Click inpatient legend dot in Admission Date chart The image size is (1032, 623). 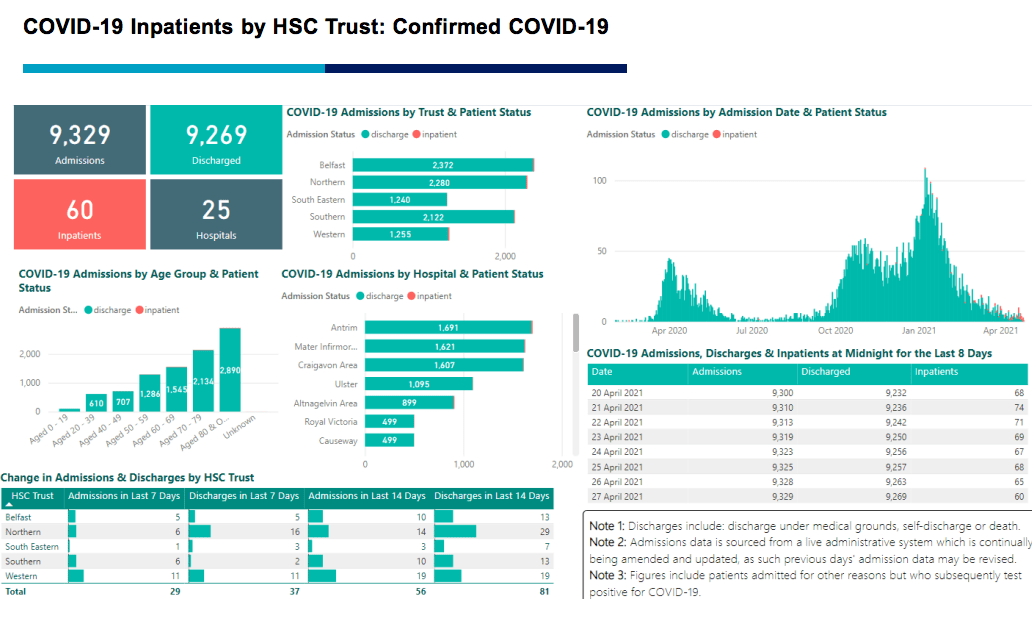[716, 134]
